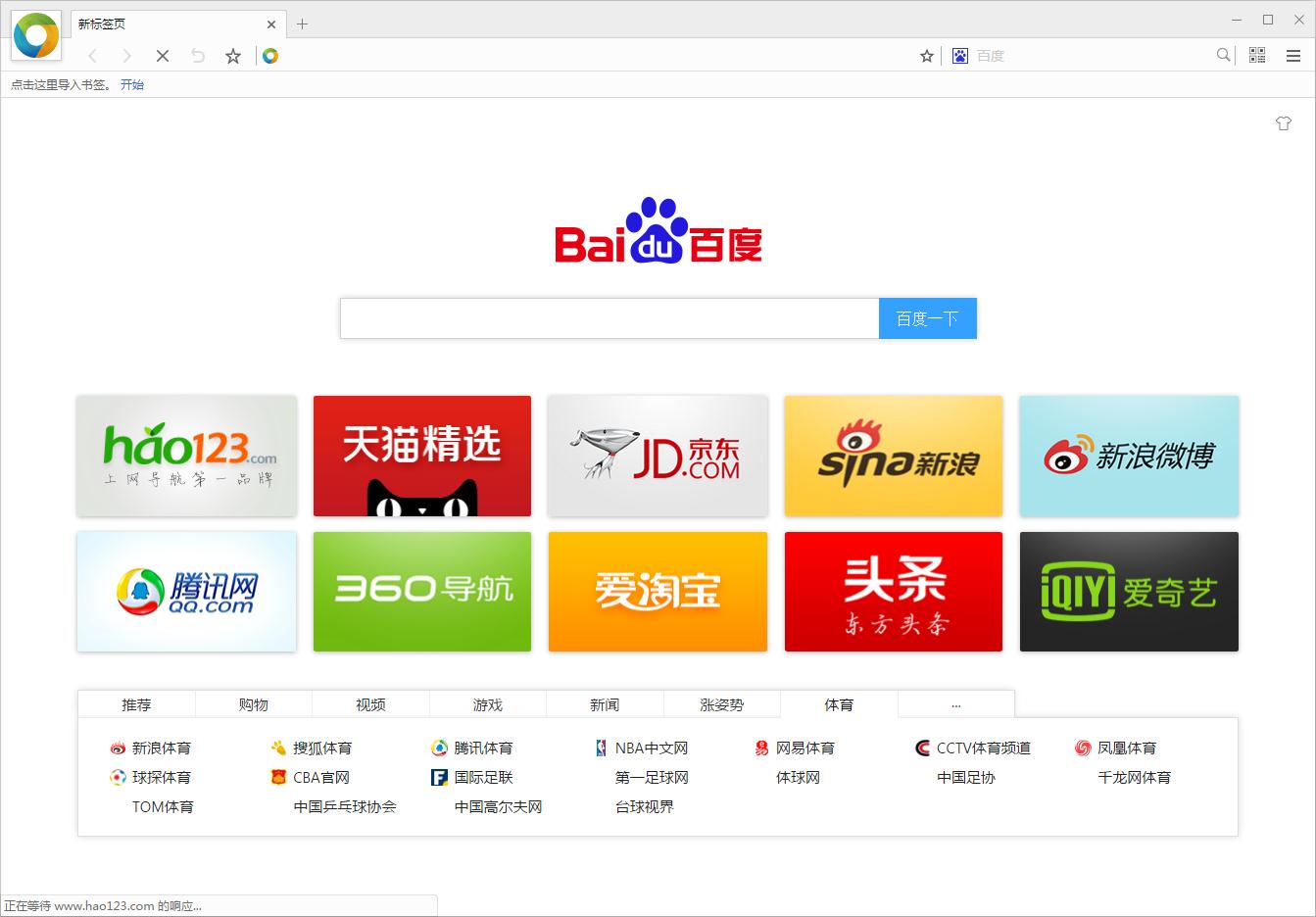Close the 新标签页 tab

[x=271, y=24]
